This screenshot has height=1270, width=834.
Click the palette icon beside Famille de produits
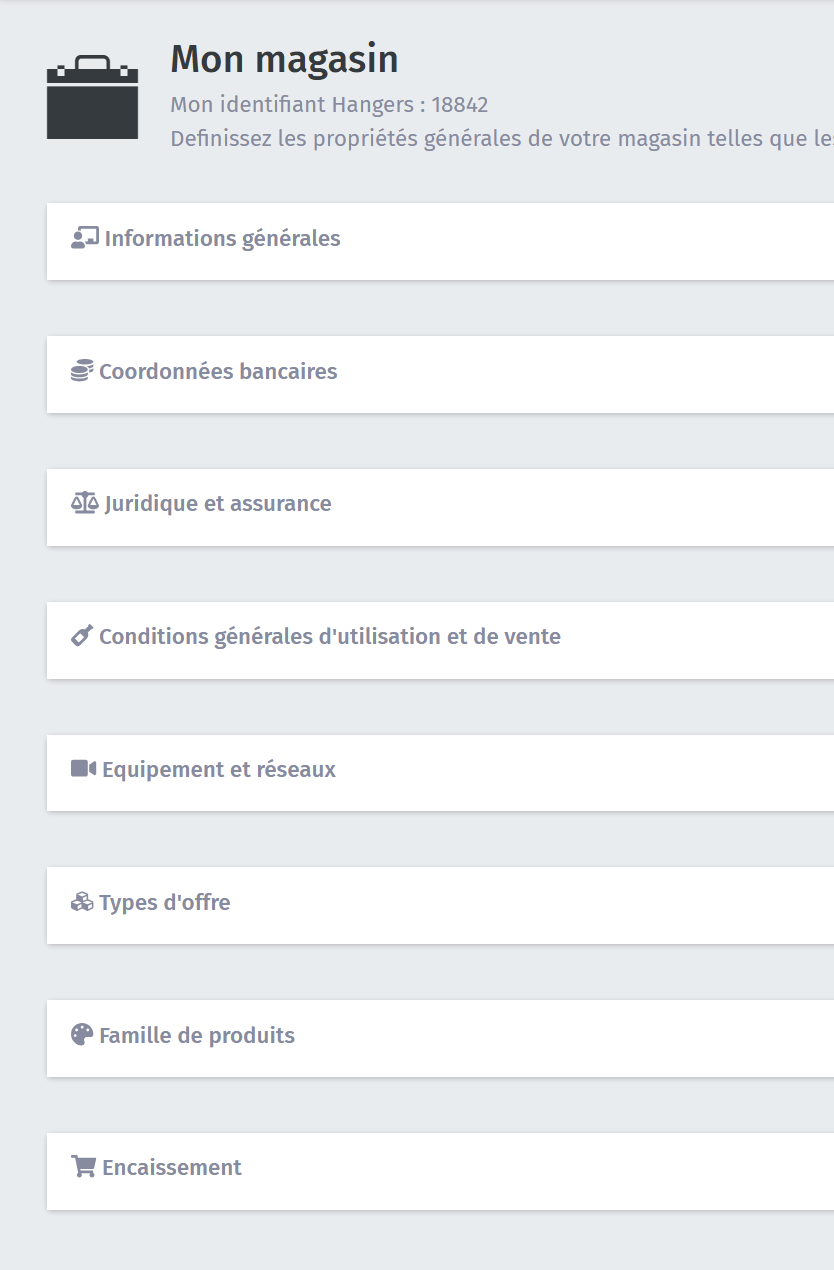[82, 1035]
